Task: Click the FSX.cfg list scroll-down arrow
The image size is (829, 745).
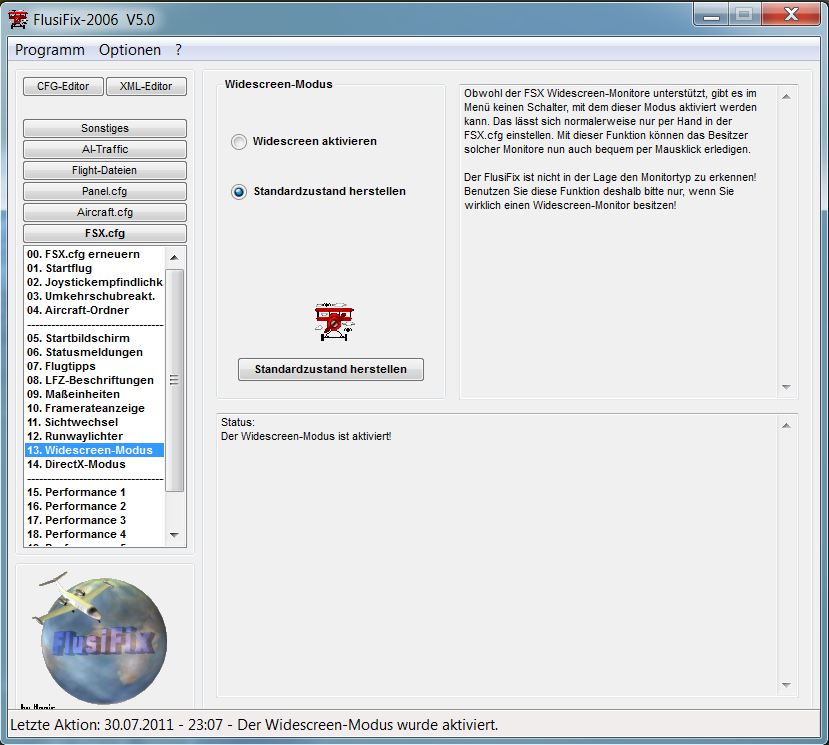Action: pyautogui.click(x=174, y=535)
